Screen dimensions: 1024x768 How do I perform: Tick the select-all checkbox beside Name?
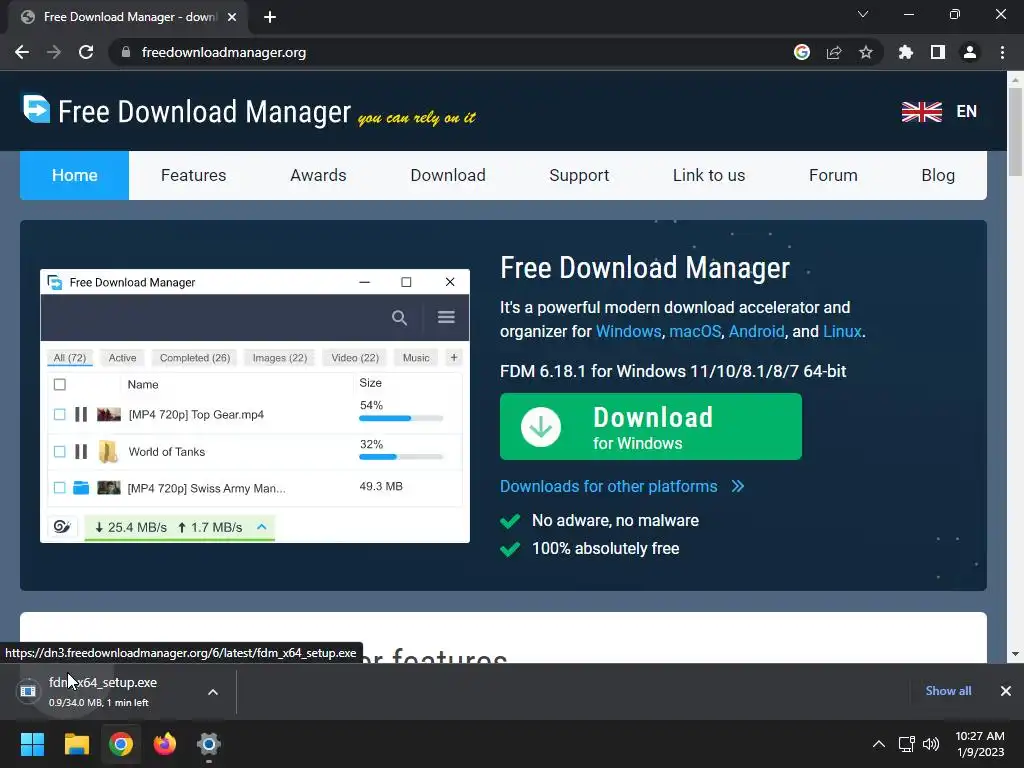pos(59,384)
